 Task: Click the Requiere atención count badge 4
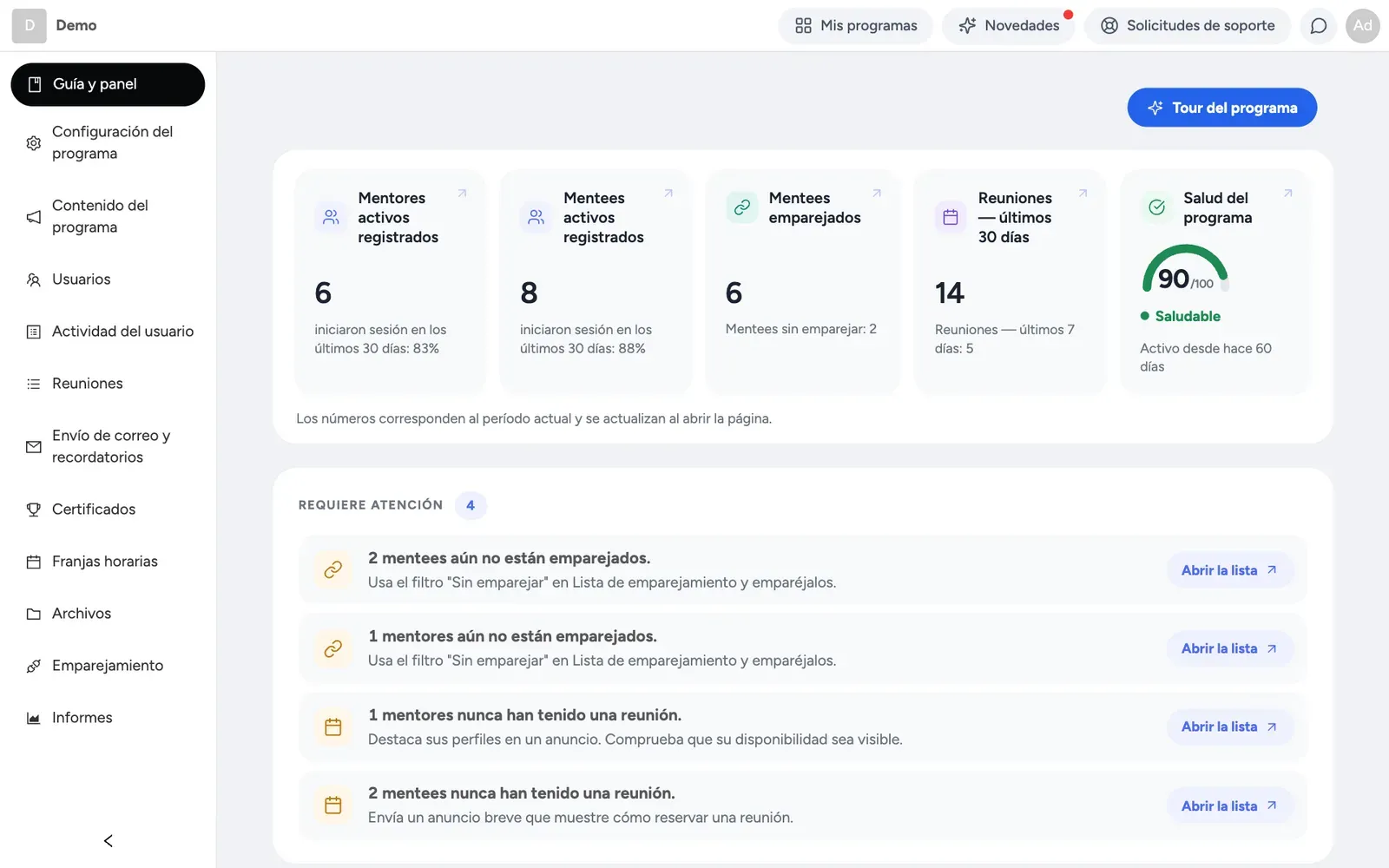point(471,505)
